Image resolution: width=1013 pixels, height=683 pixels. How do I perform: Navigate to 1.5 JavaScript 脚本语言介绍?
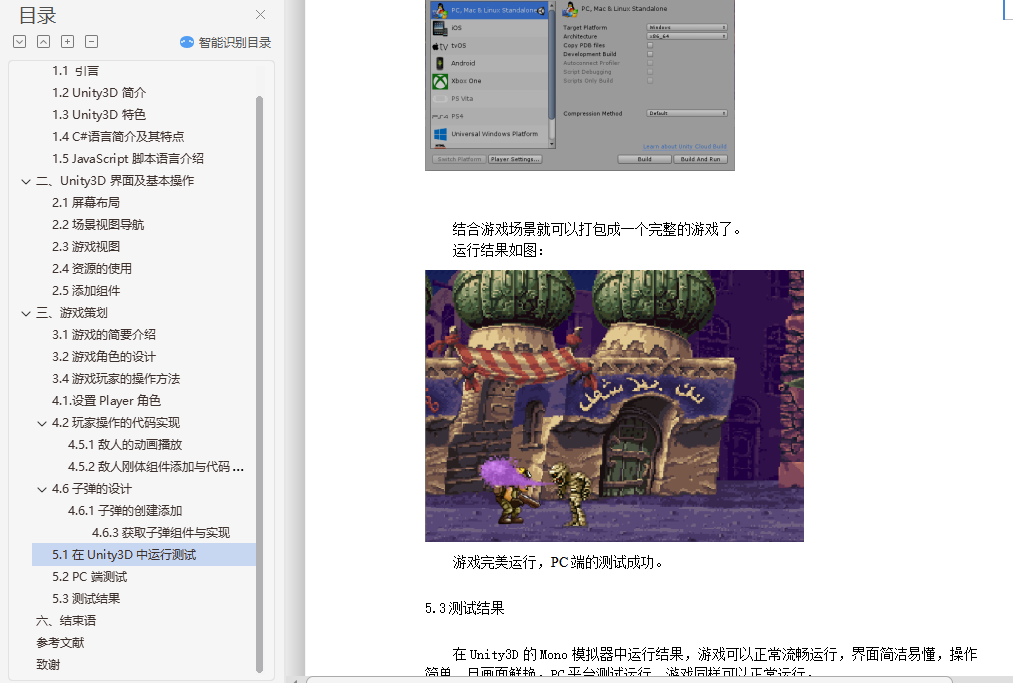[x=128, y=159]
